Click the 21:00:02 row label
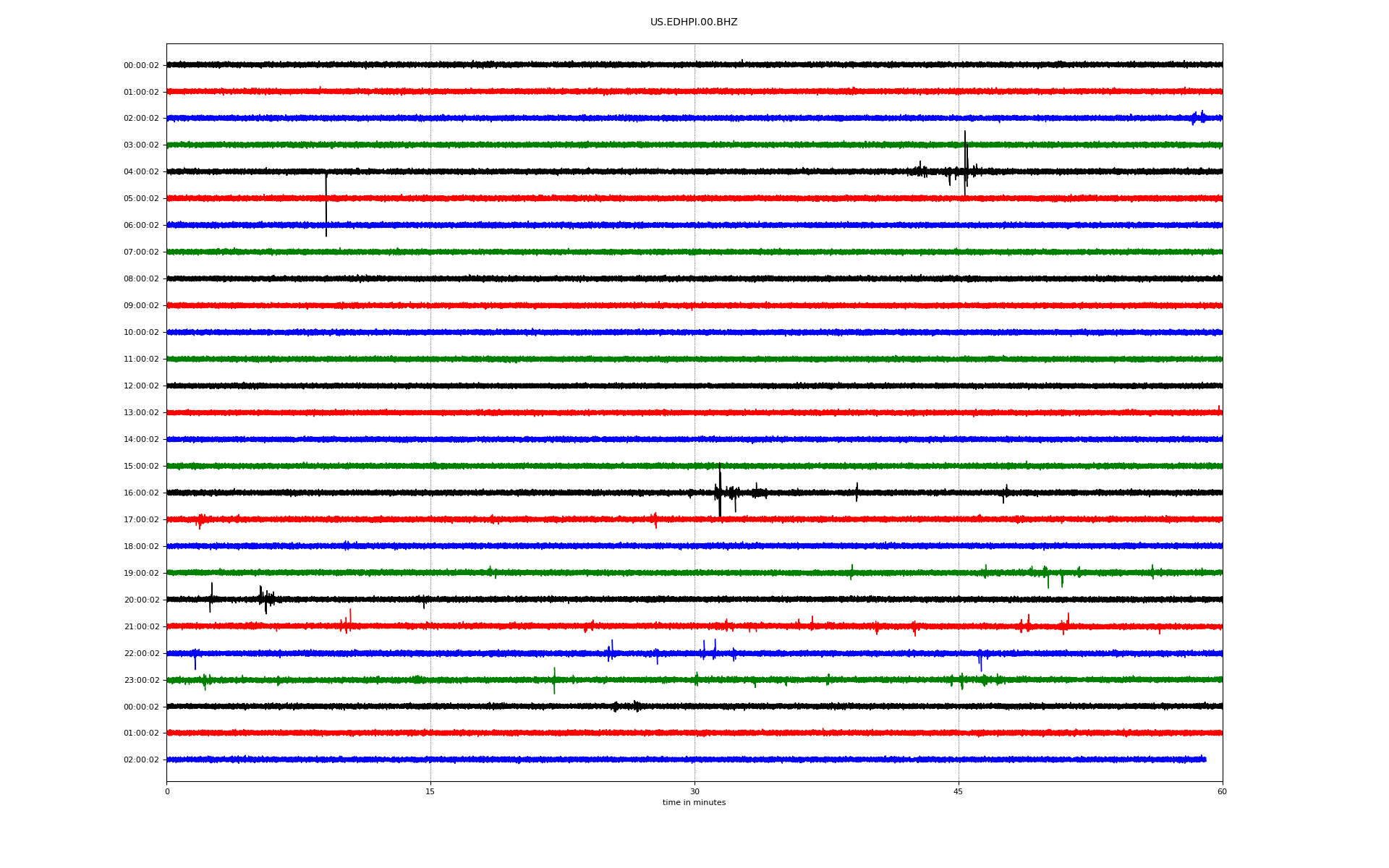Viewport: 1389px width, 868px height. [x=141, y=627]
